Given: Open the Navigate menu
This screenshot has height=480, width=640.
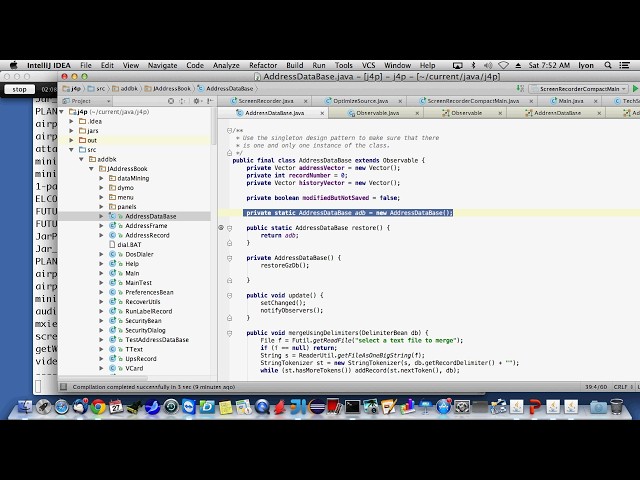Looking at the screenshot, I should pyautogui.click(x=162, y=65).
